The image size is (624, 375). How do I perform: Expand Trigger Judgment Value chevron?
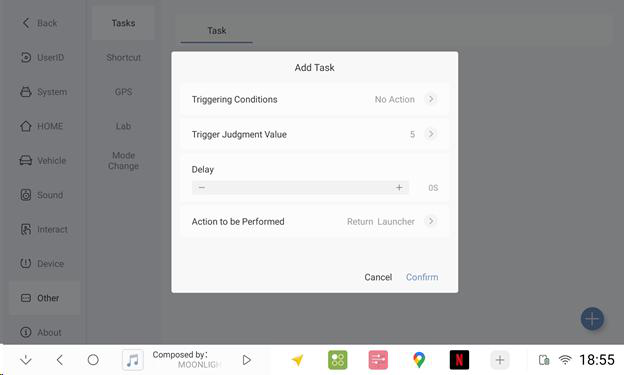pos(431,134)
